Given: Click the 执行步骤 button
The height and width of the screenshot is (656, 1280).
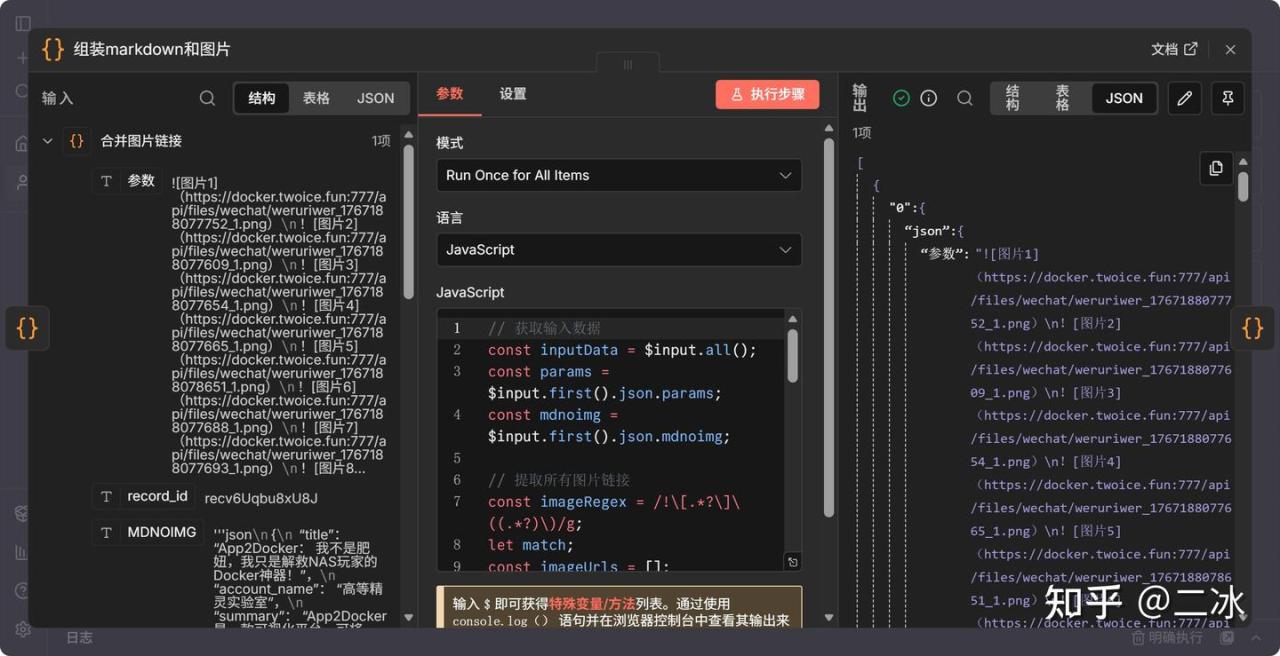Looking at the screenshot, I should tap(767, 94).
